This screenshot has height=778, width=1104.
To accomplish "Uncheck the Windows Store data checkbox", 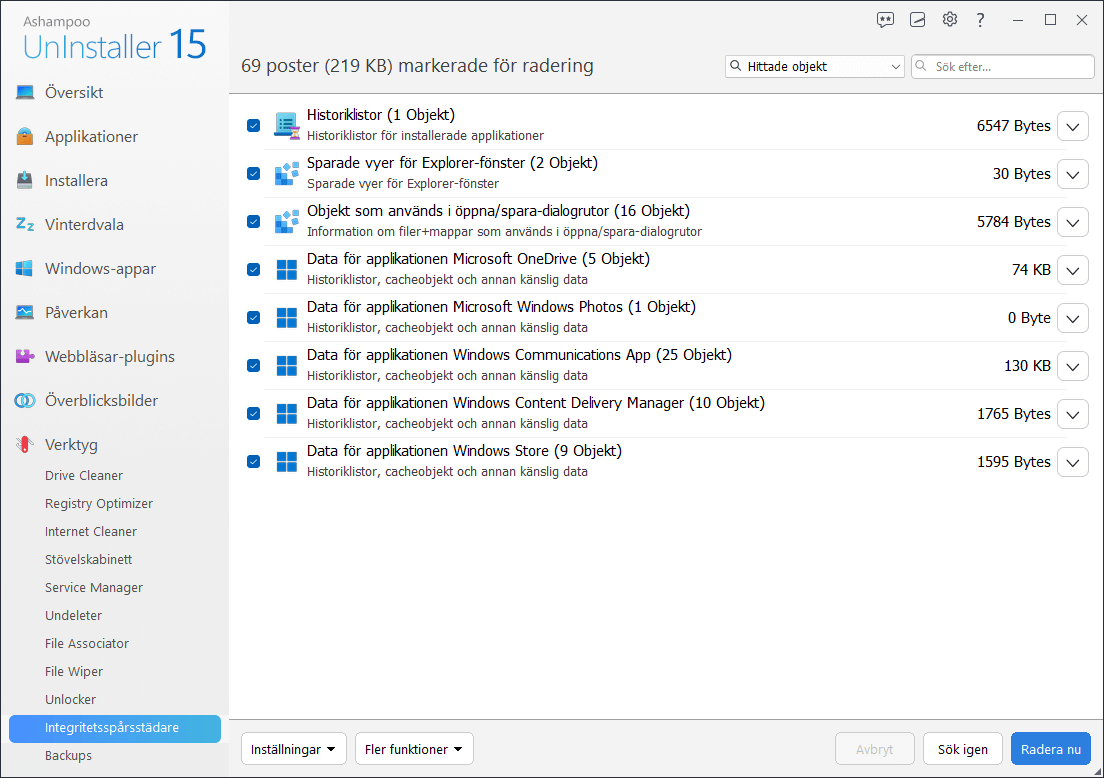I will pyautogui.click(x=253, y=461).
